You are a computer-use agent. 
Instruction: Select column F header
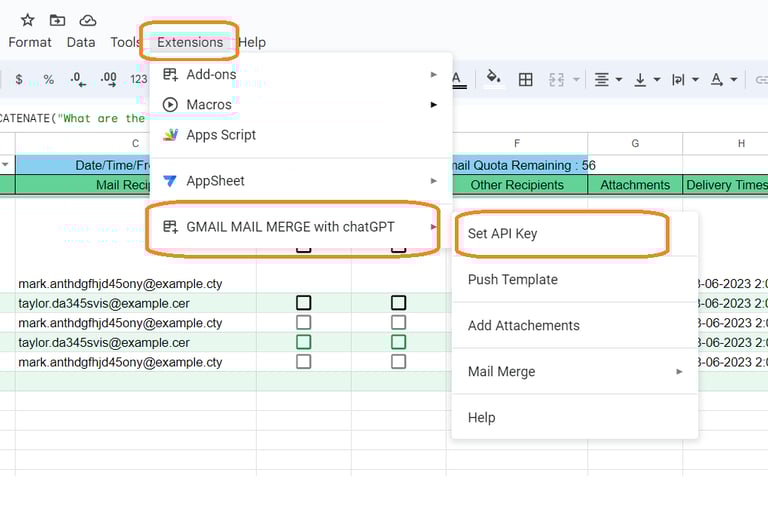coord(517,144)
